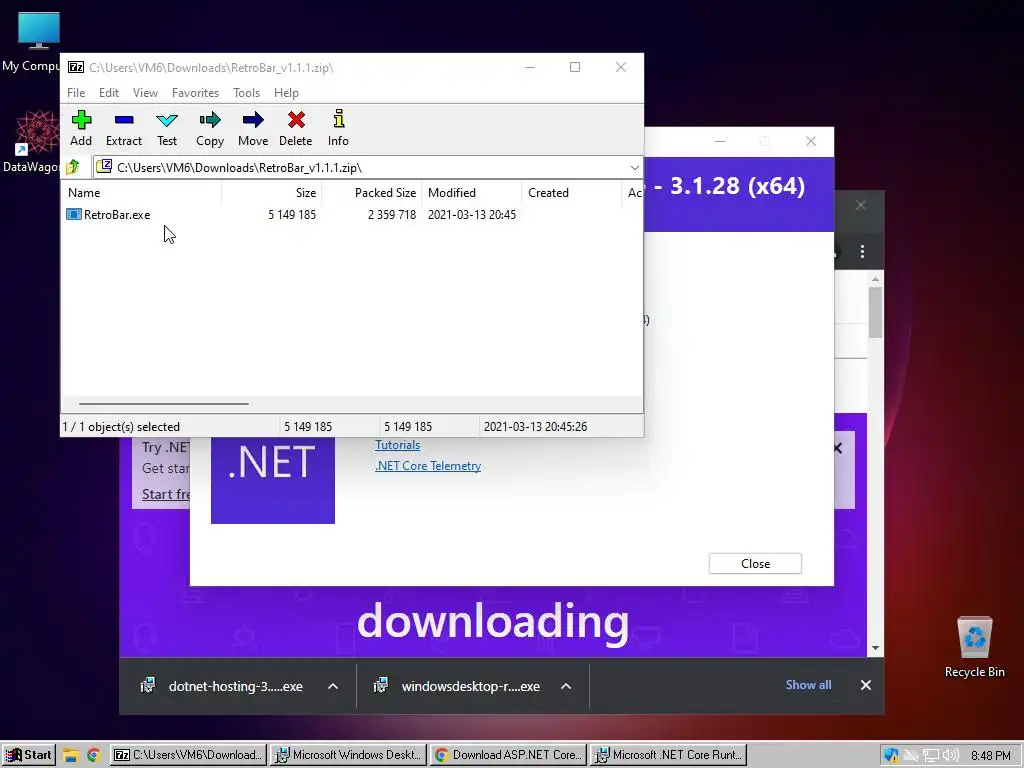
Task: Click the network tray icon
Action: [931, 756]
